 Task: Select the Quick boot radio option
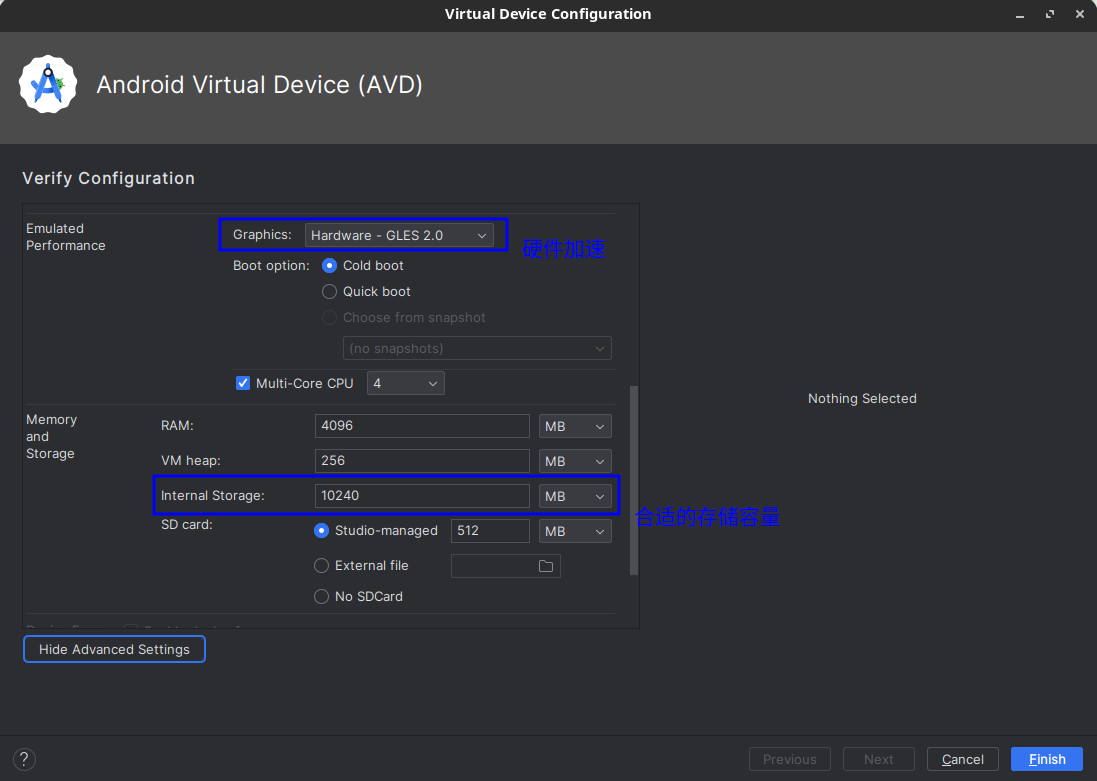tap(330, 292)
